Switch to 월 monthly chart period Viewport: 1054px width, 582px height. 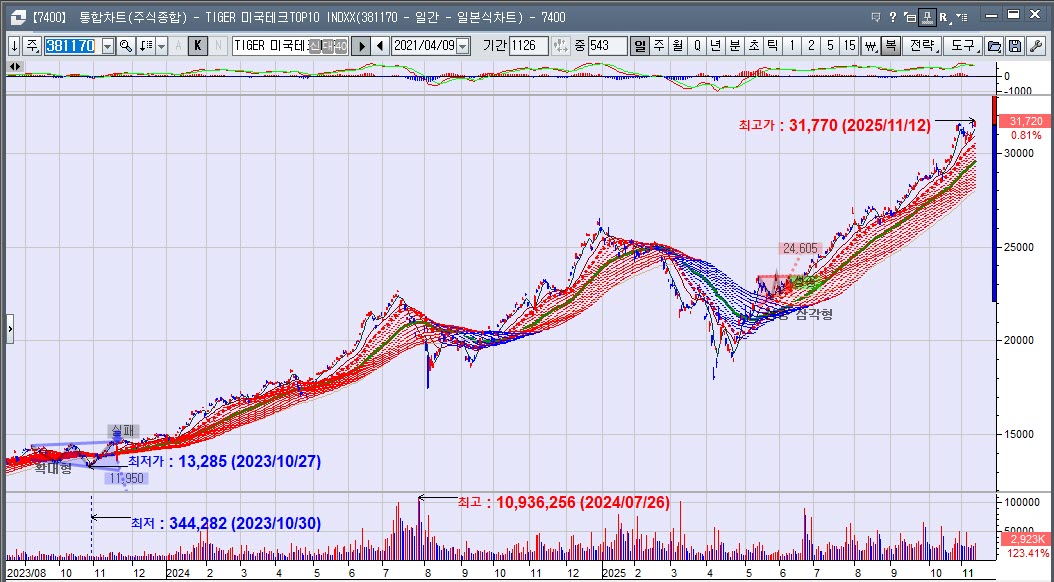click(678, 46)
